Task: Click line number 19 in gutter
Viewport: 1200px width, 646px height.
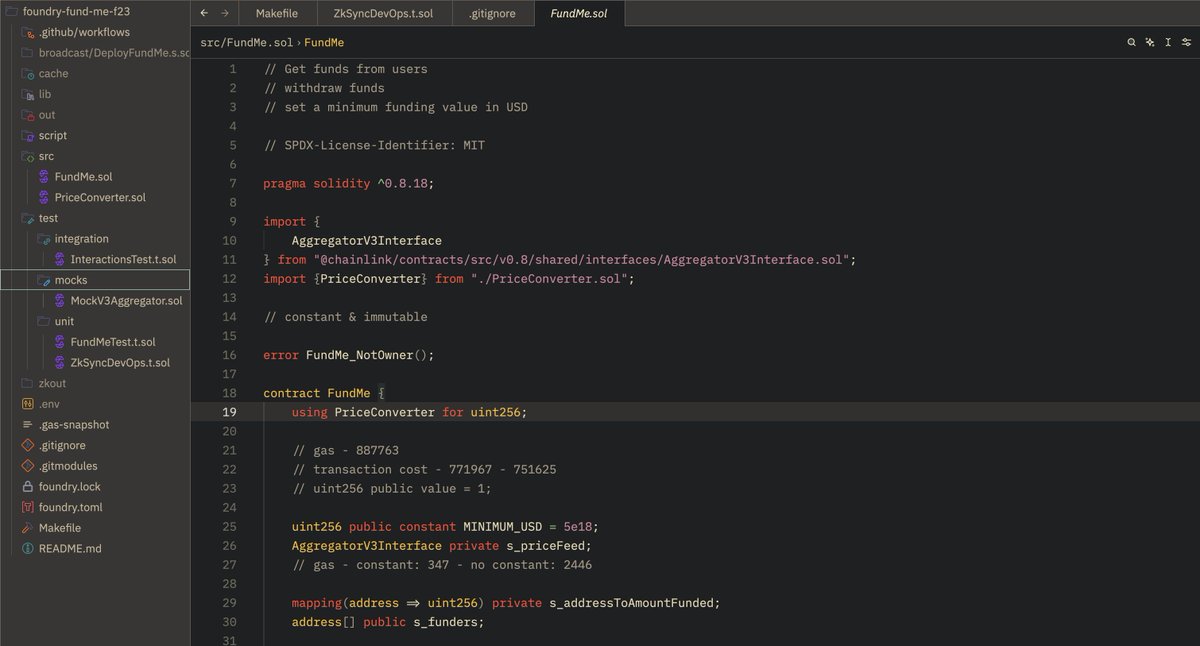Action: tap(230, 412)
